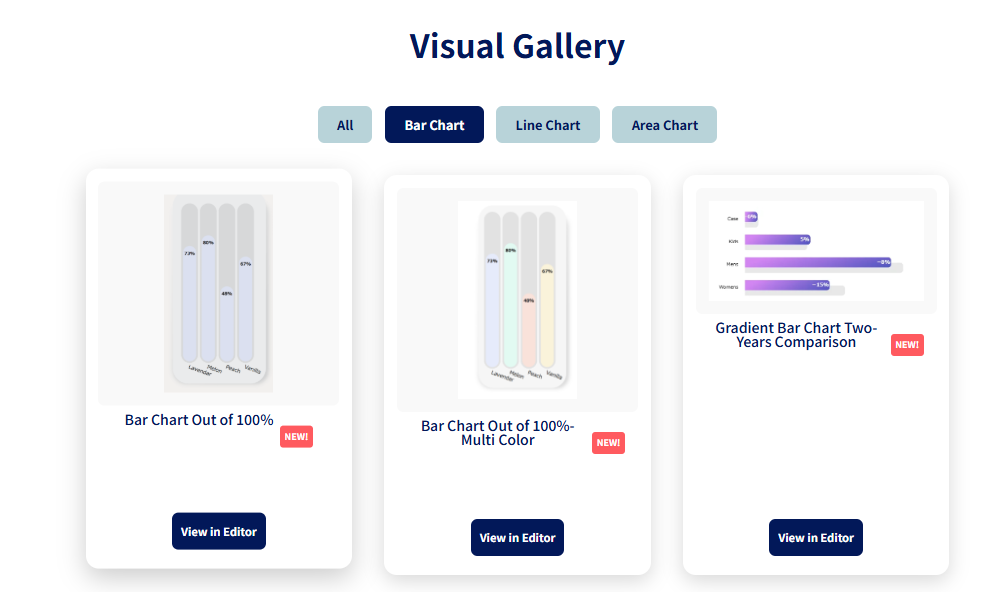Switch to the Line Chart filter
1007x592 pixels.
pyautogui.click(x=548, y=125)
